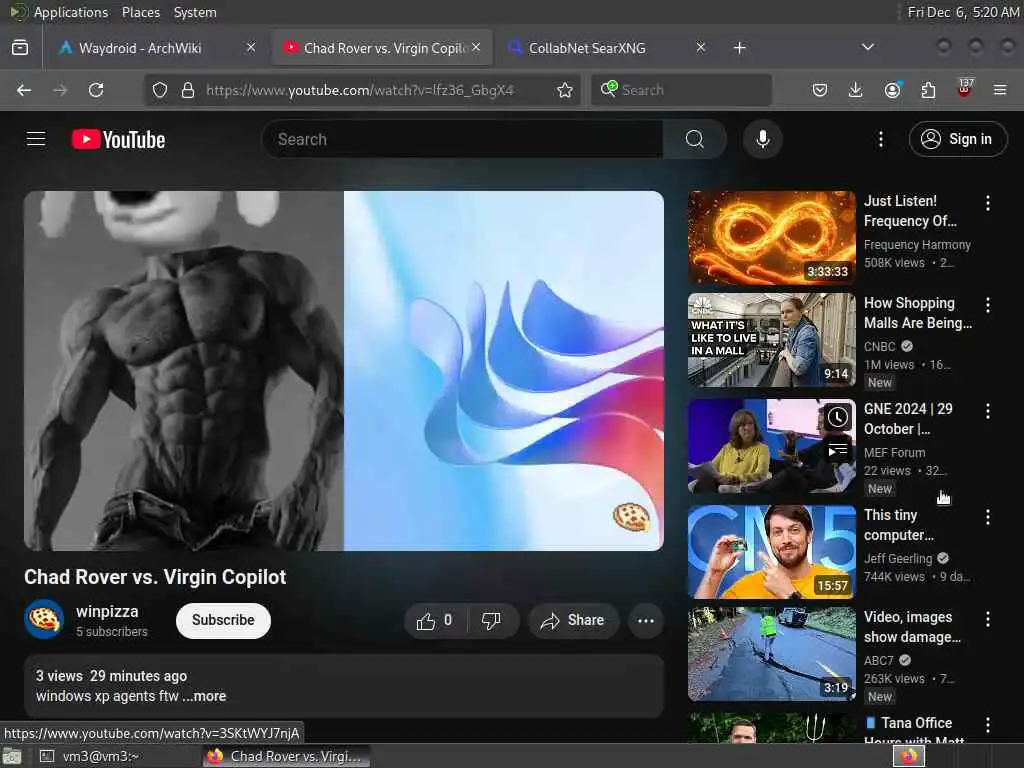Image resolution: width=1024 pixels, height=768 pixels.
Task: Bookmark this page with the star icon
Action: point(565,90)
